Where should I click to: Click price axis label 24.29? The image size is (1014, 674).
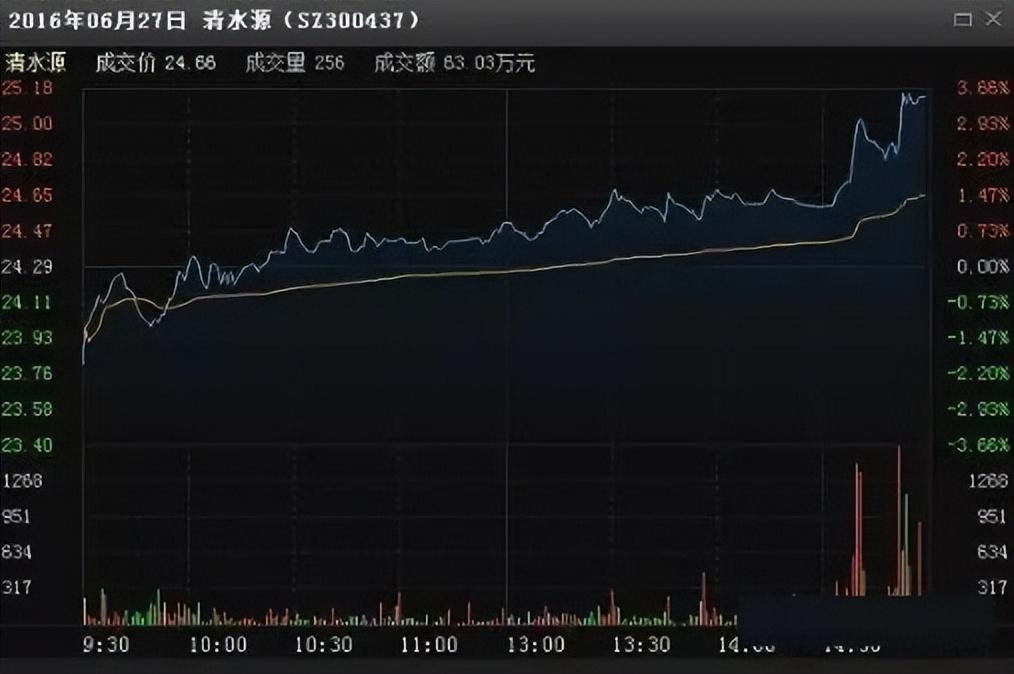click(x=27, y=266)
